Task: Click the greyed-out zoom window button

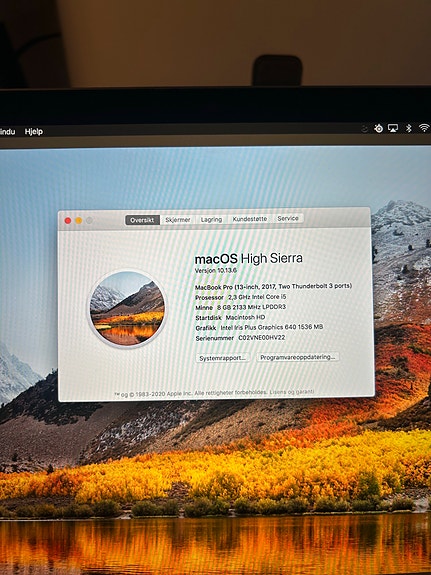Action: [x=89, y=220]
